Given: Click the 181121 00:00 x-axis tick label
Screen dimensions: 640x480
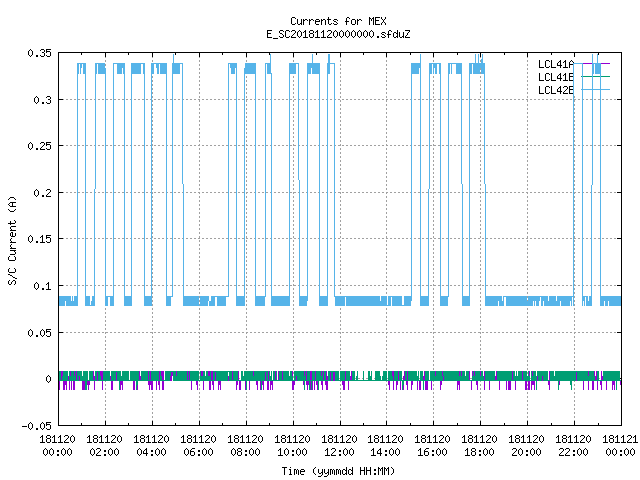Looking at the screenshot, I should click(620, 446).
